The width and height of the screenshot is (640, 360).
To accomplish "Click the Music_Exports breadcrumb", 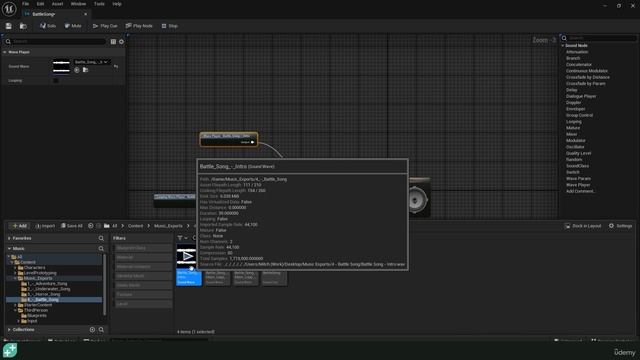I will tap(168, 226).
